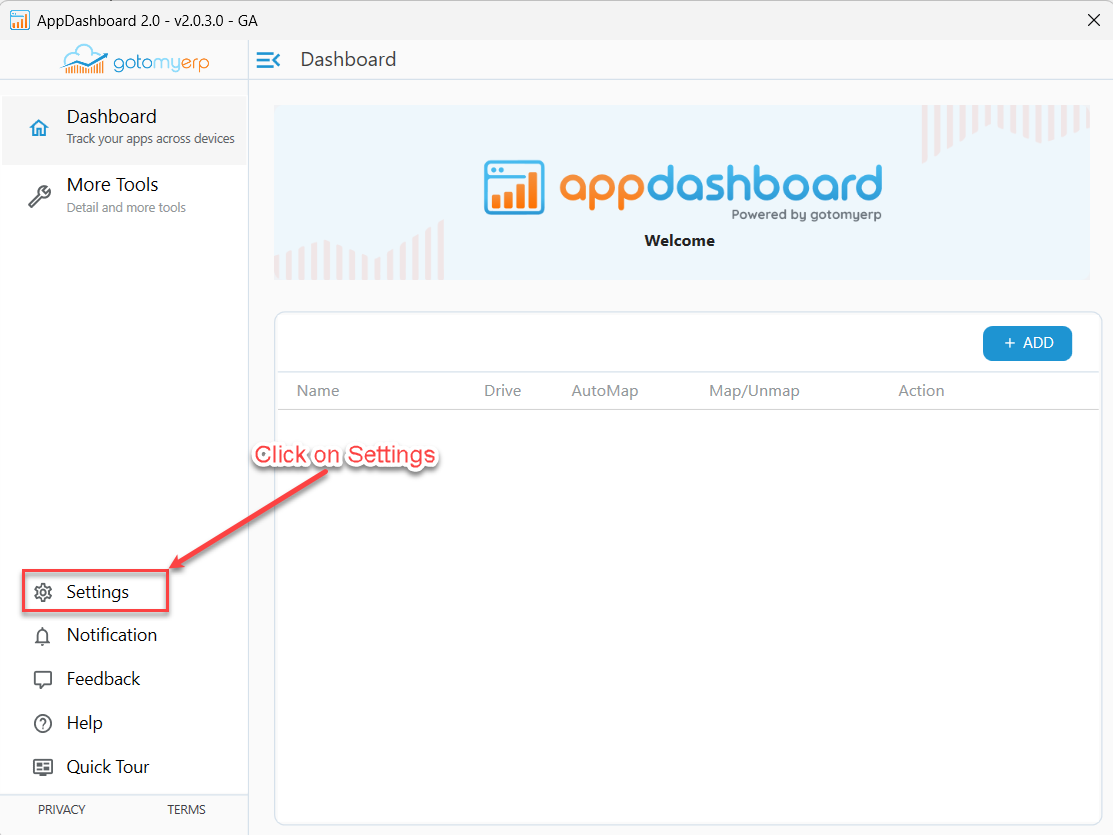1113x835 pixels.
Task: Select the wrench icon for More Tools
Action: point(39,196)
